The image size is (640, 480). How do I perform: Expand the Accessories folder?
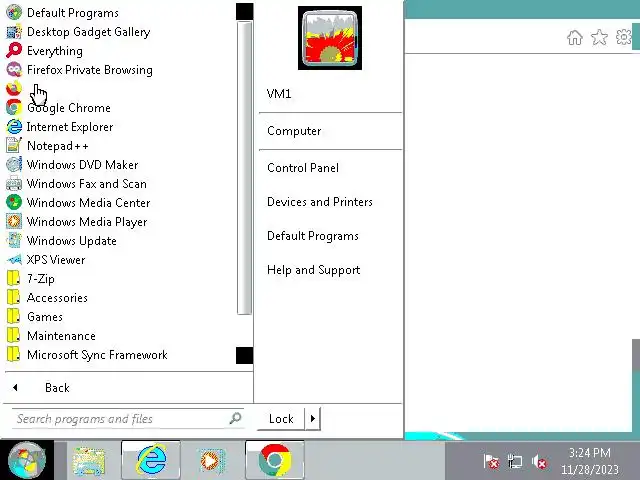47,298
